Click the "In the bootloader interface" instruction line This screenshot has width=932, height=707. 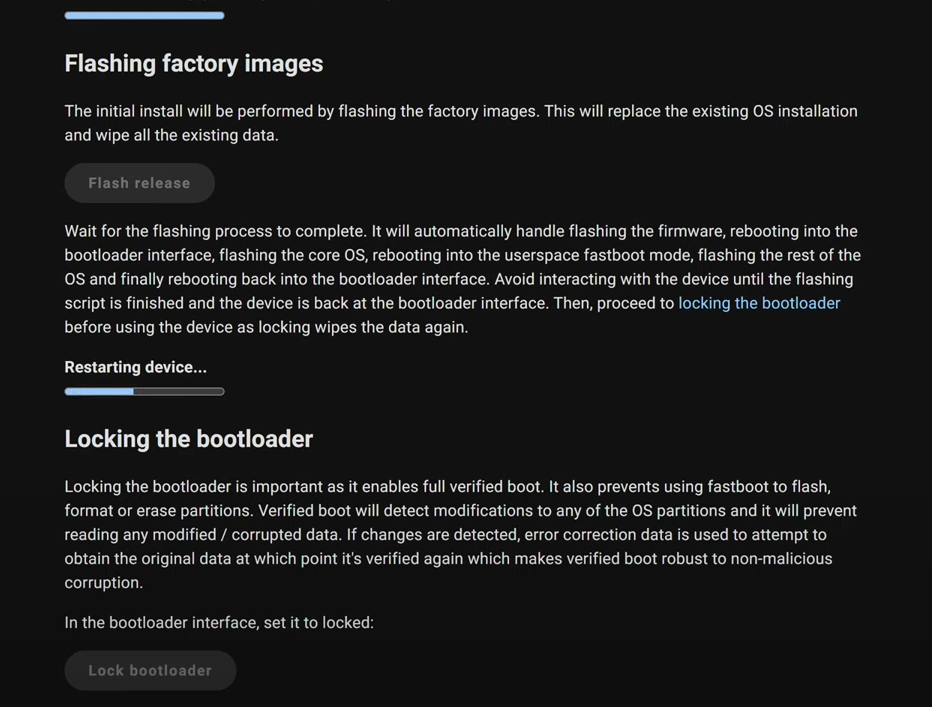[x=218, y=623]
